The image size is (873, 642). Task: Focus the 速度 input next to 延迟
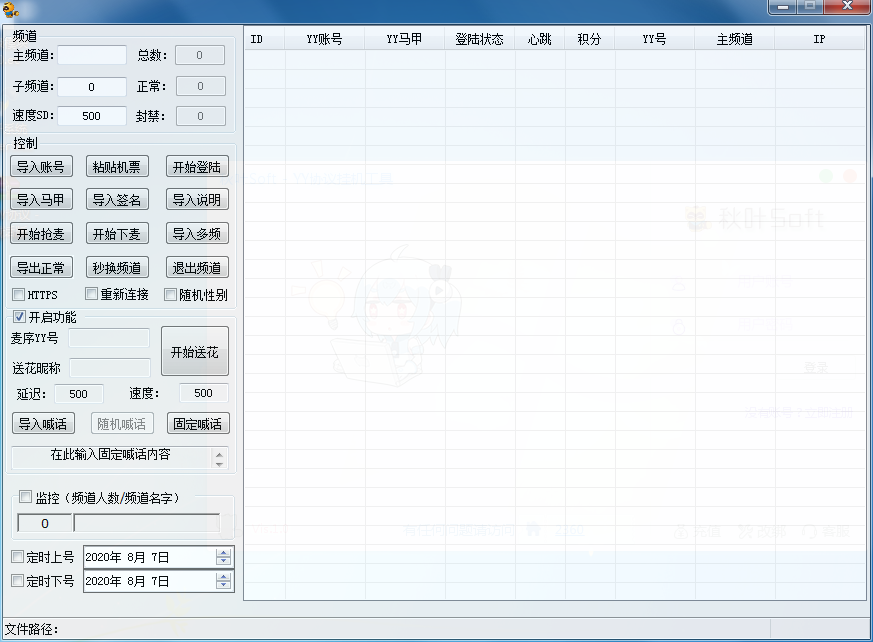click(x=204, y=393)
